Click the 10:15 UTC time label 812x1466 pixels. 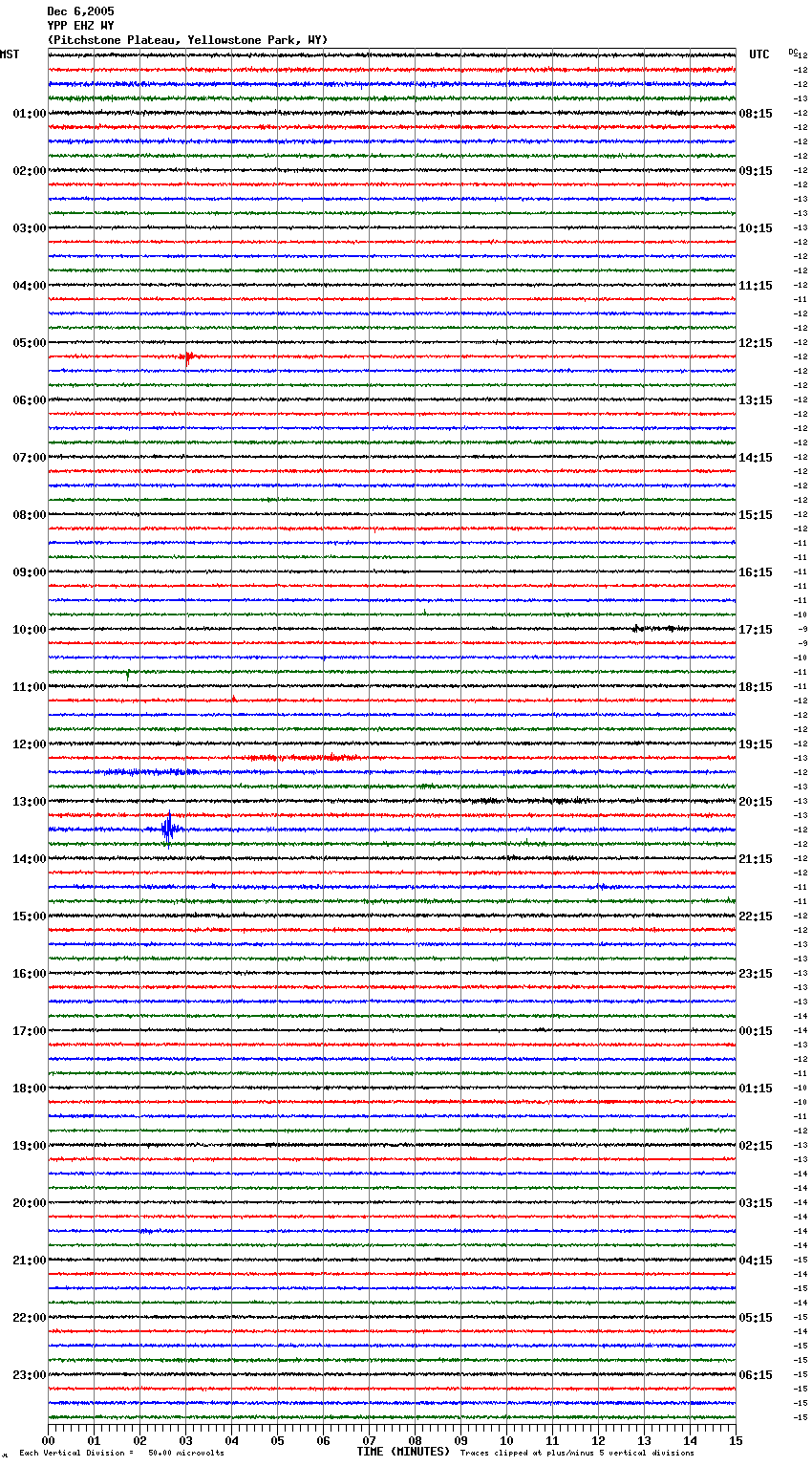click(x=756, y=228)
